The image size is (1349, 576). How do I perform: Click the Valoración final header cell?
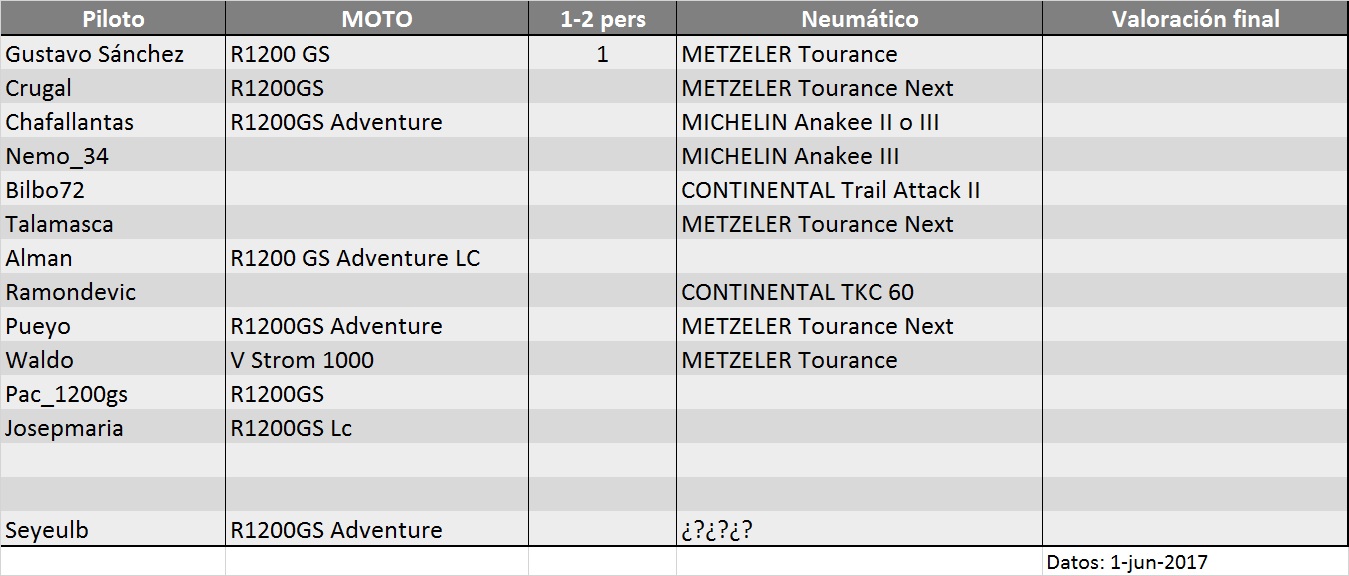[x=1196, y=19]
